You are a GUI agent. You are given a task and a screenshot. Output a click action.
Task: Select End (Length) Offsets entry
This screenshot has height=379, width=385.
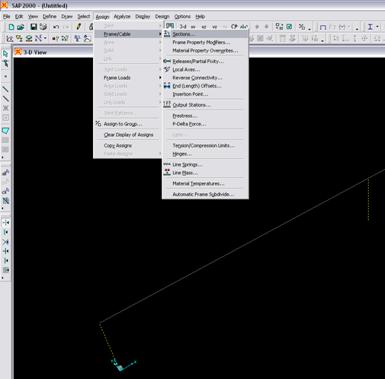tap(205, 86)
